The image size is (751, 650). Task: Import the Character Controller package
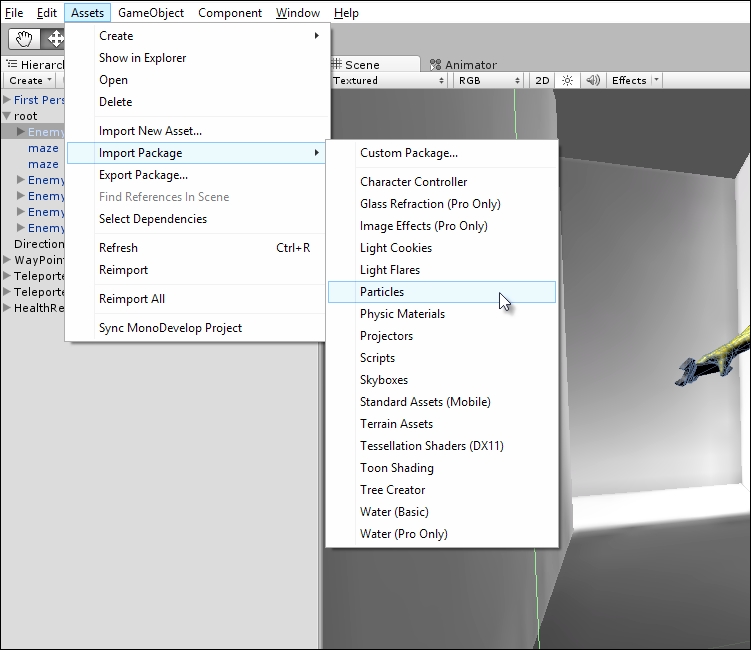[x=442, y=182]
